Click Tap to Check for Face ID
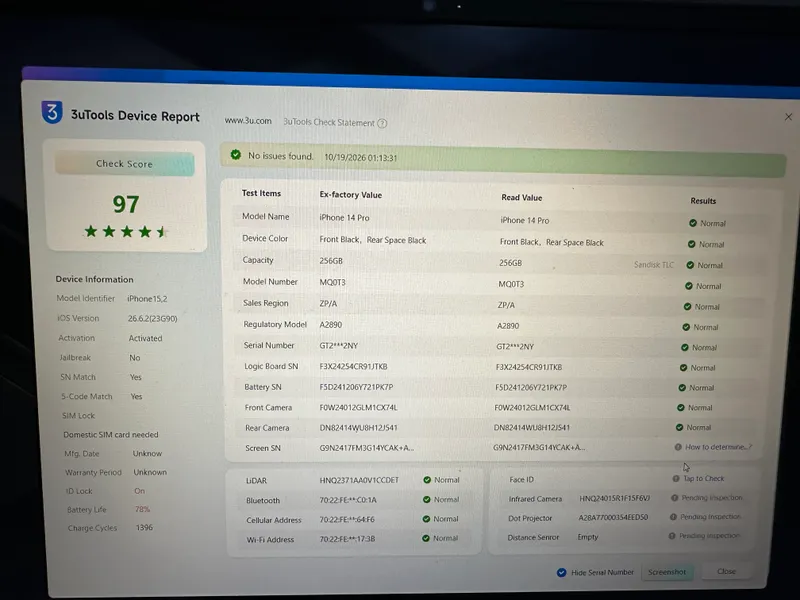 (704, 479)
